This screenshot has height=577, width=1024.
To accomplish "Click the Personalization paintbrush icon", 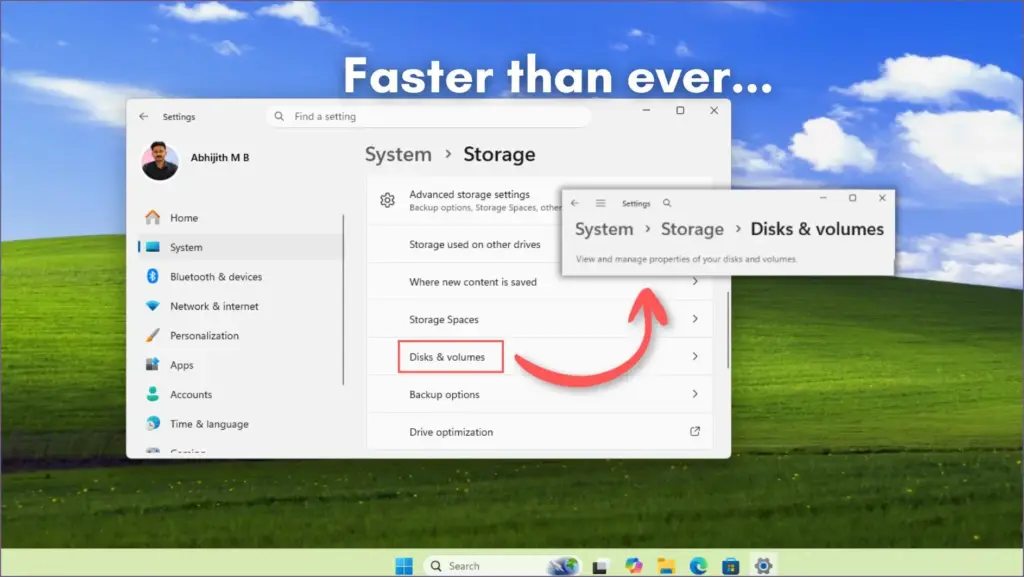I will coord(152,335).
